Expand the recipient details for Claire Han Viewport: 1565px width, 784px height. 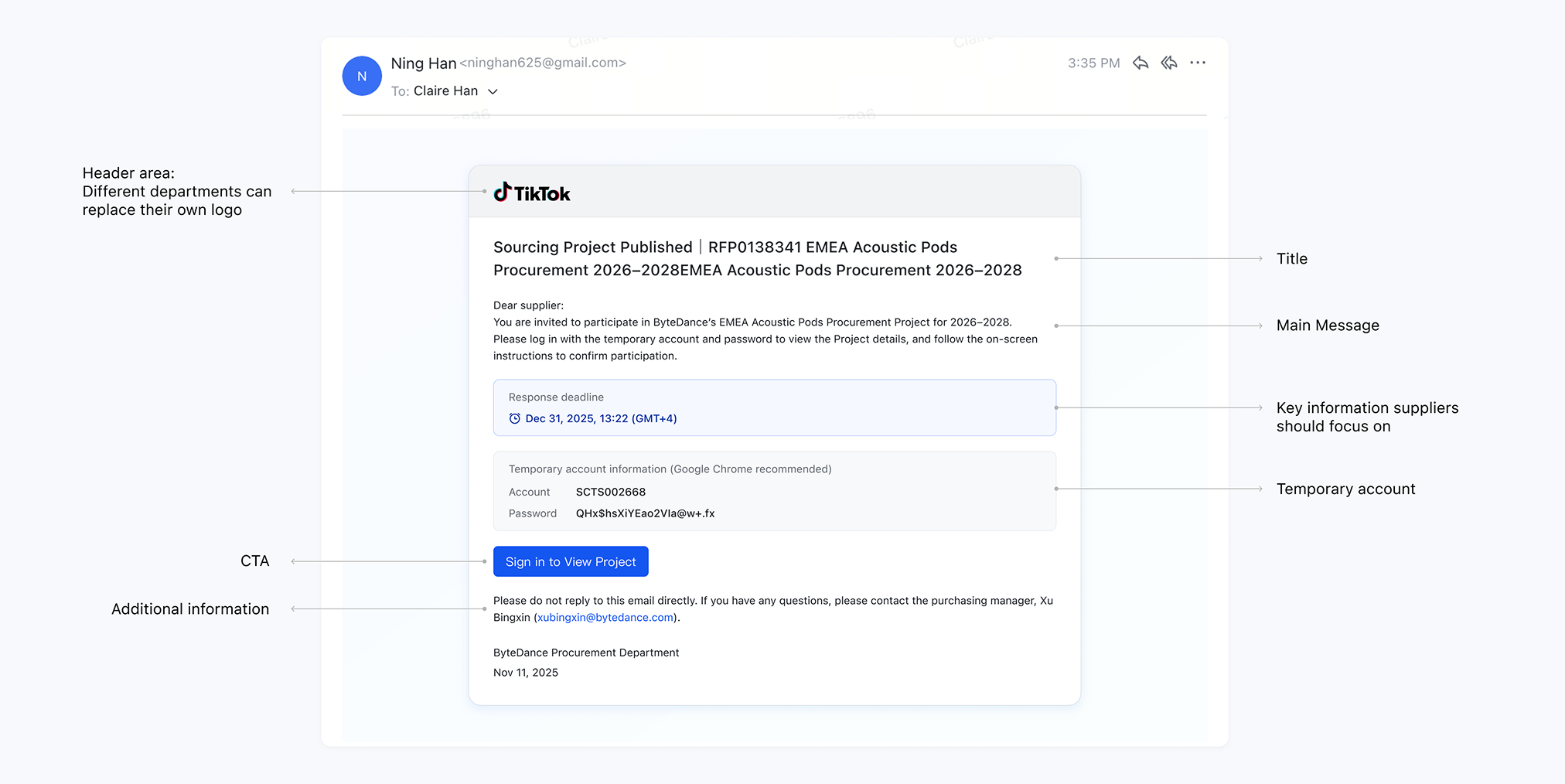(493, 90)
